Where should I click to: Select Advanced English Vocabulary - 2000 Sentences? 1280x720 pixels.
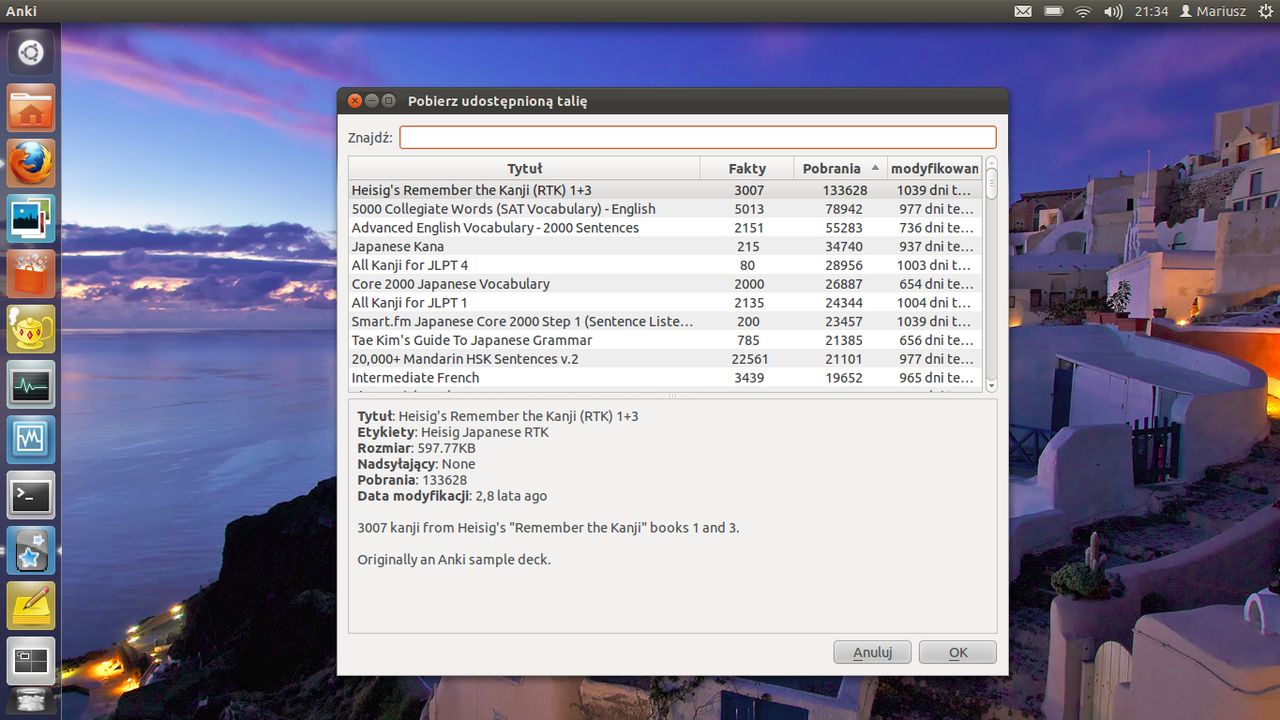(665, 227)
